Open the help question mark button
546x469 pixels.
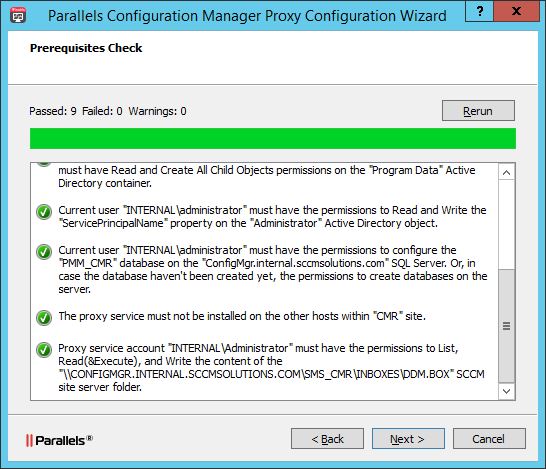tap(479, 11)
